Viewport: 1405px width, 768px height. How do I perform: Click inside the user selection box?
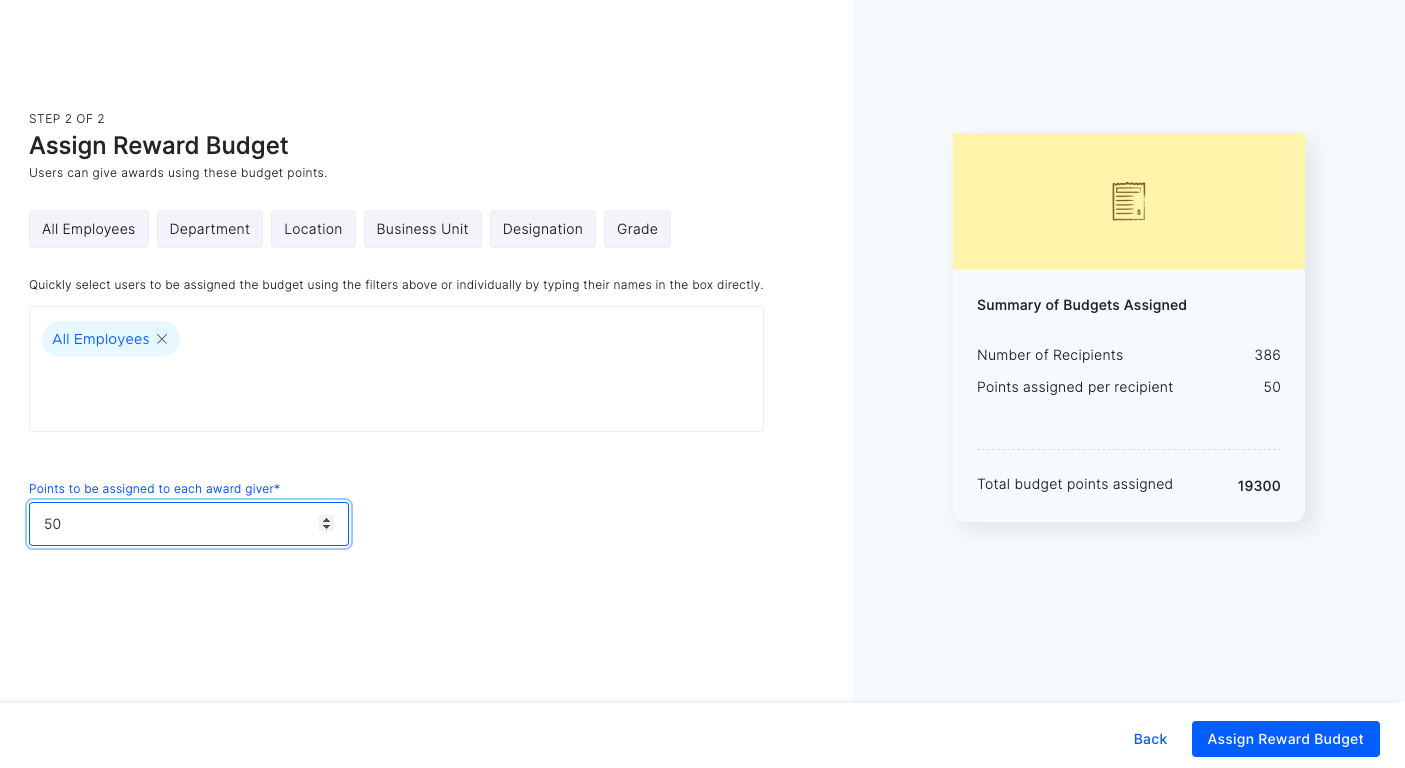point(396,369)
